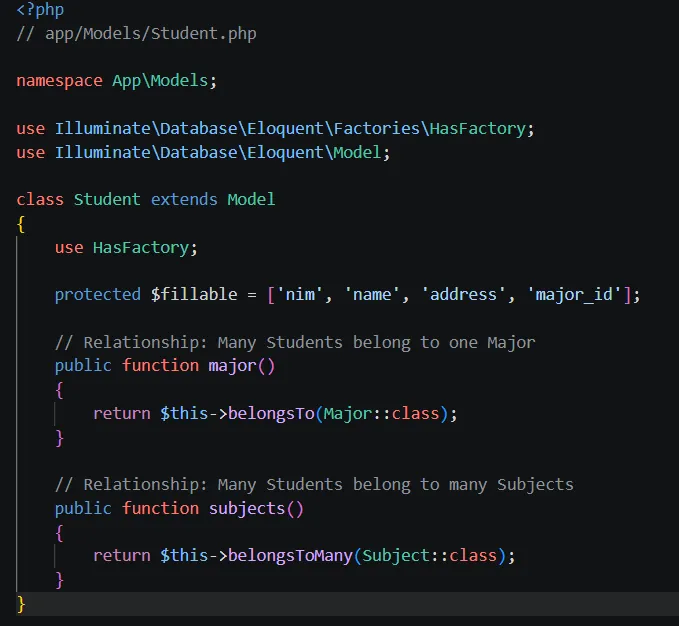This screenshot has height=626, width=679.
Task: Click the namespace keyword
Action: point(59,81)
